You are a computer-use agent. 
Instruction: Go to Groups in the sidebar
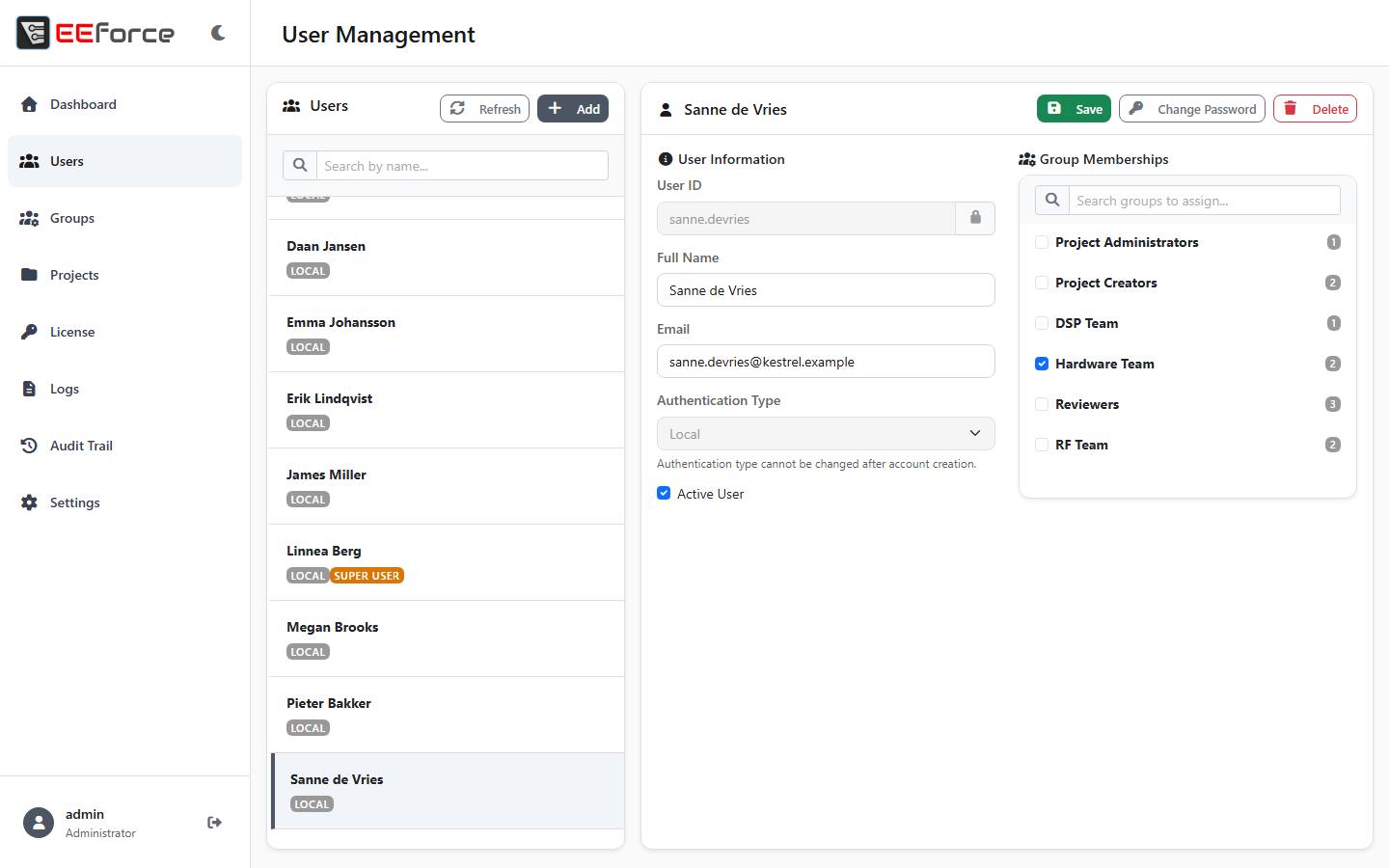click(124, 218)
